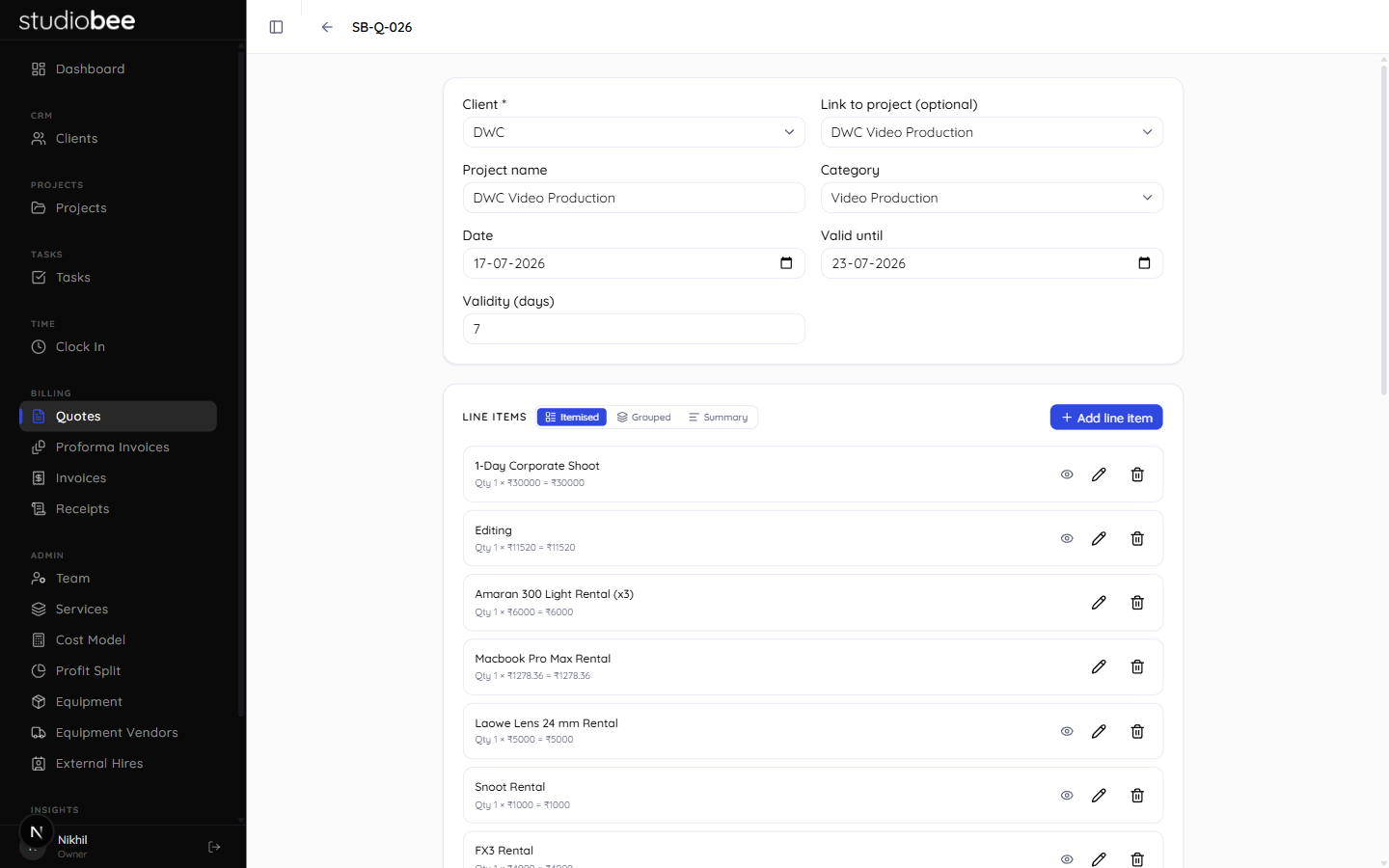Open the Cost Model page
The image size is (1389, 868).
pos(118,640)
